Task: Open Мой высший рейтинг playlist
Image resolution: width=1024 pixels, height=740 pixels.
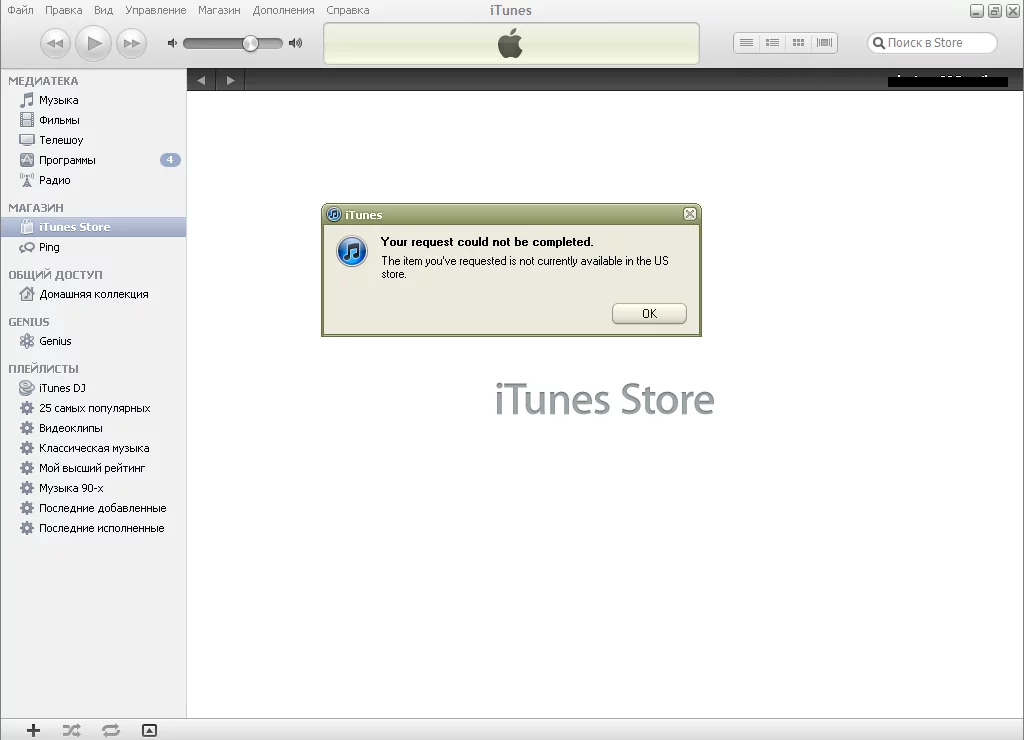Action: click(93, 468)
